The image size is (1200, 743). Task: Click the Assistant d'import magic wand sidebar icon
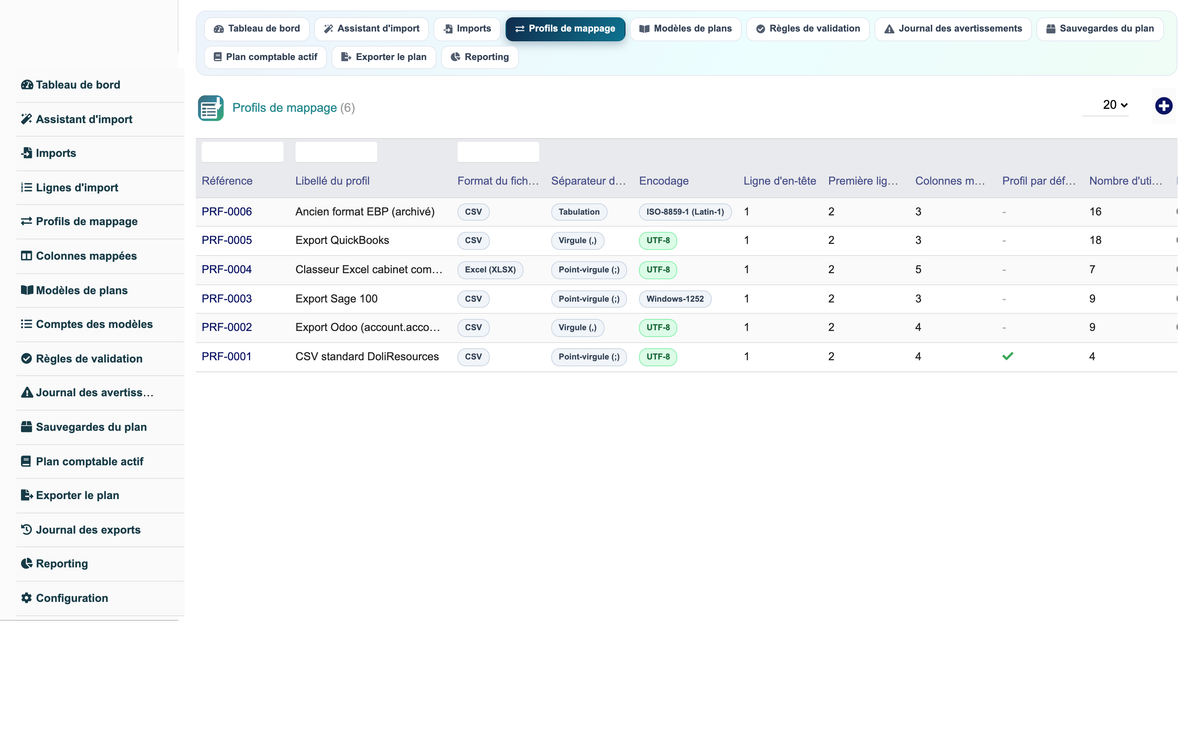(x=27, y=119)
